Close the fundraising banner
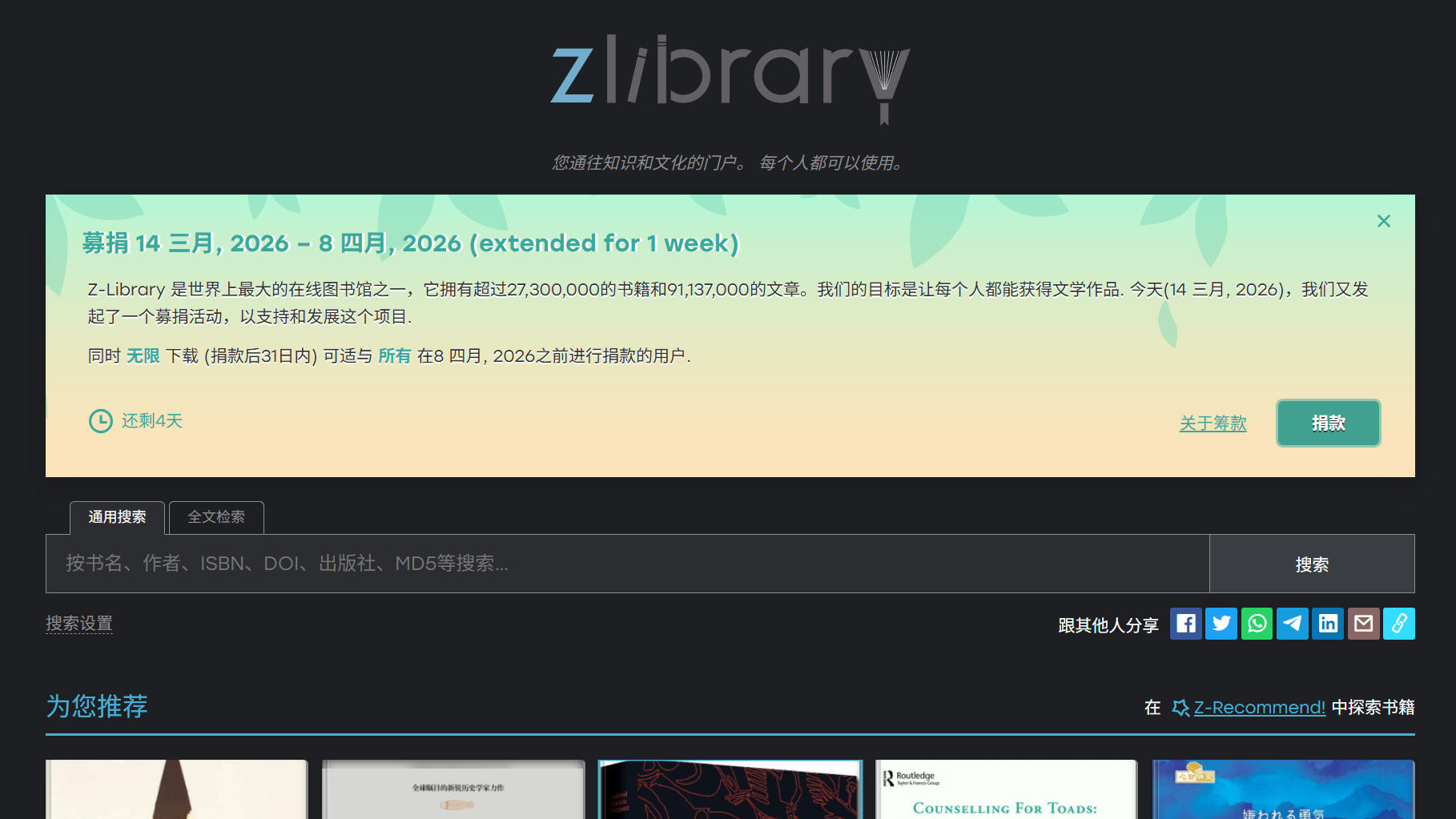Screen dimensions: 1456x819 point(1383,221)
